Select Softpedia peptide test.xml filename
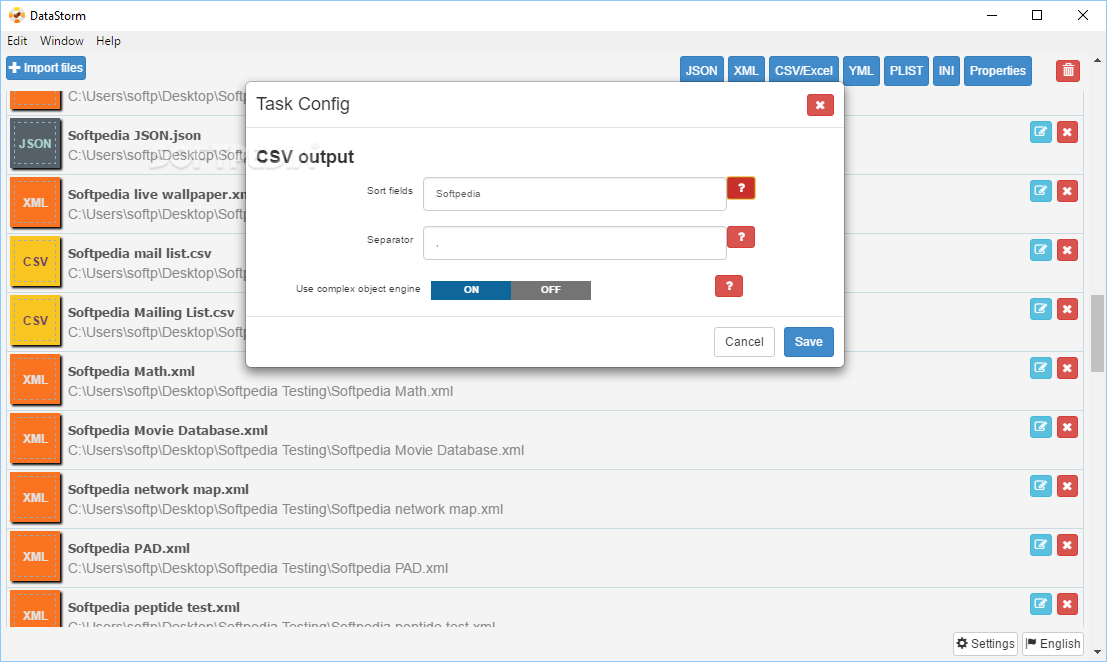This screenshot has height=662, width=1107. coord(154,608)
